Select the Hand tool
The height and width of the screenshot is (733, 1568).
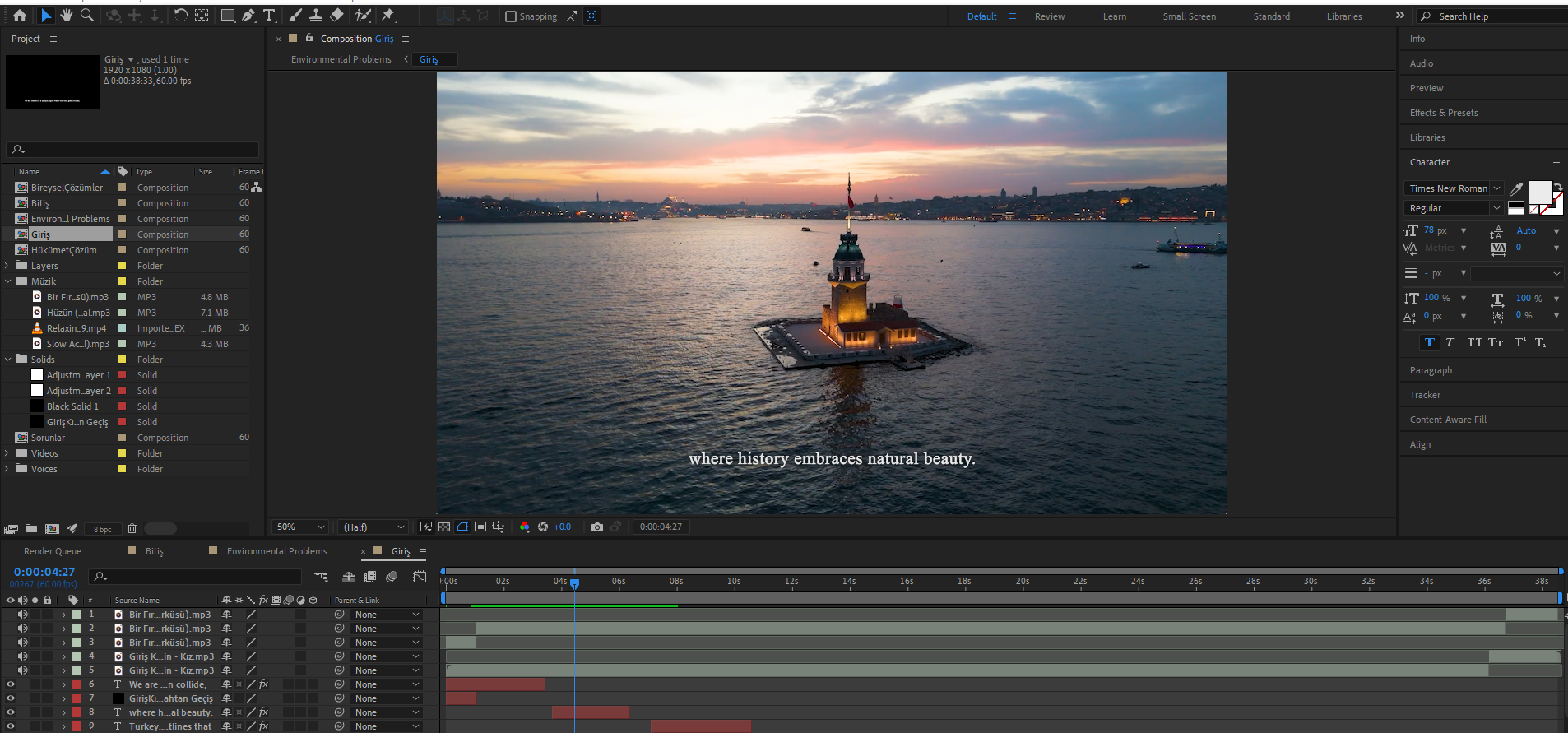coord(67,16)
